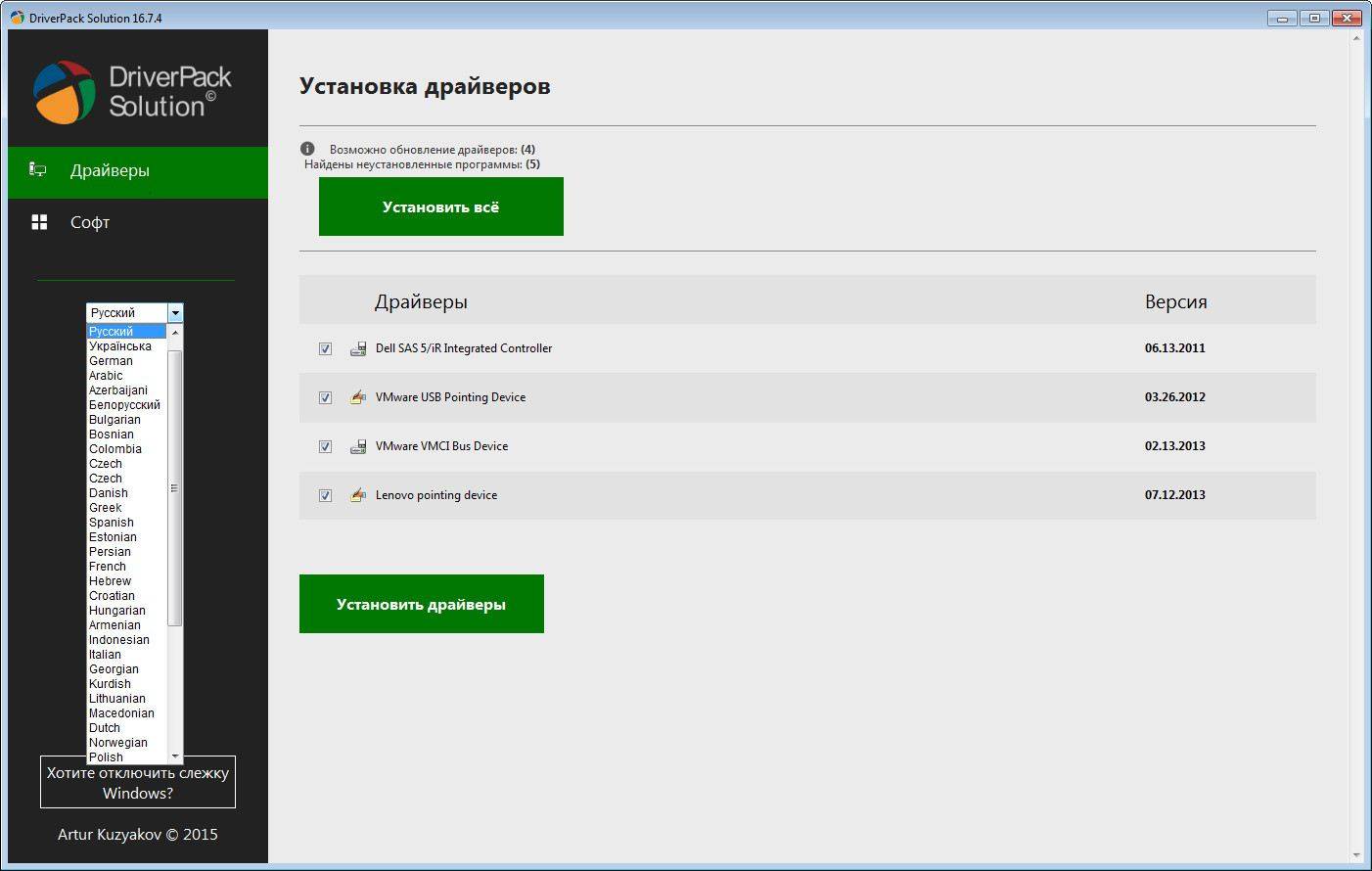Image resolution: width=1372 pixels, height=871 pixels.
Task: Pick Georgian from the language list
Action: (127, 668)
